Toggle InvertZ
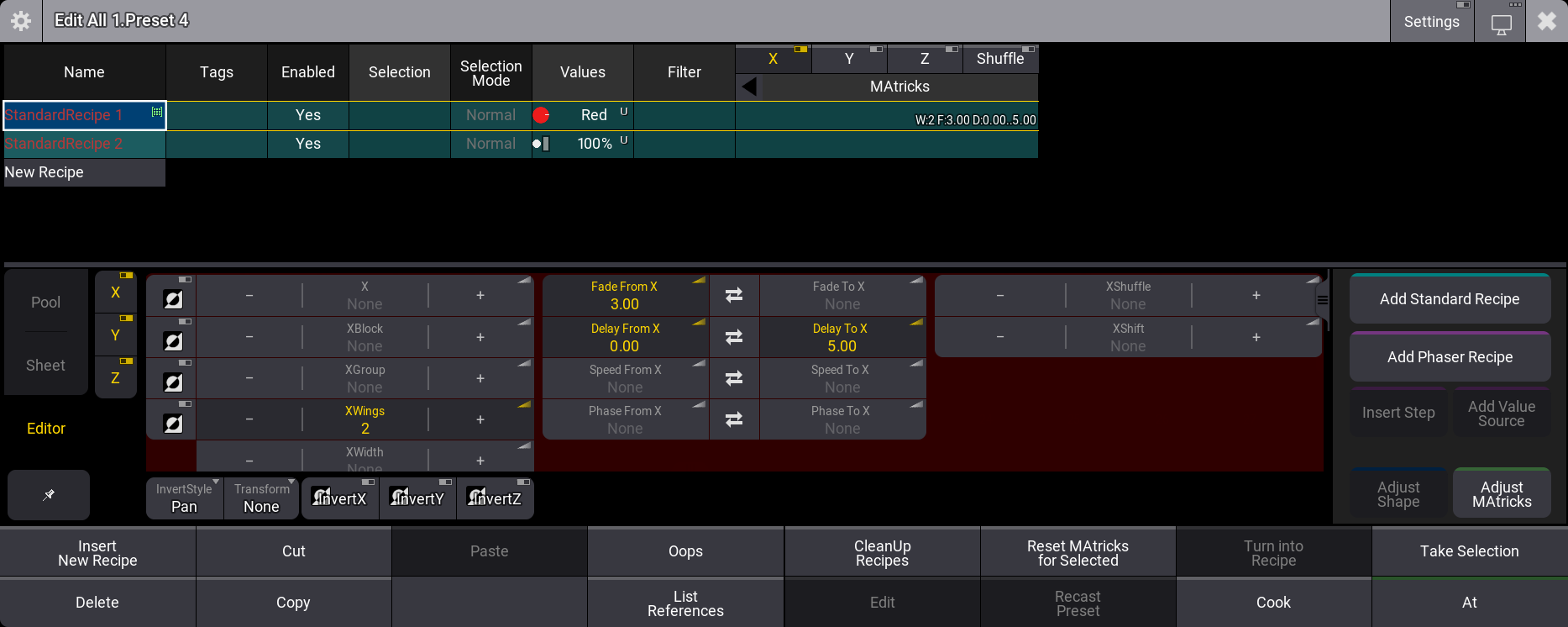This screenshot has width=1568, height=627. click(495, 498)
